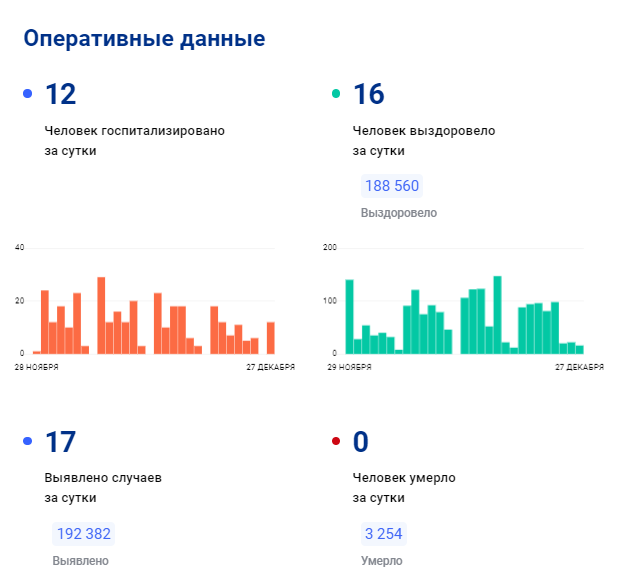Image resolution: width=630 pixels, height=570 pixels.
Task: Click the last bar in the orange hospitalization chart
Action: [270, 338]
